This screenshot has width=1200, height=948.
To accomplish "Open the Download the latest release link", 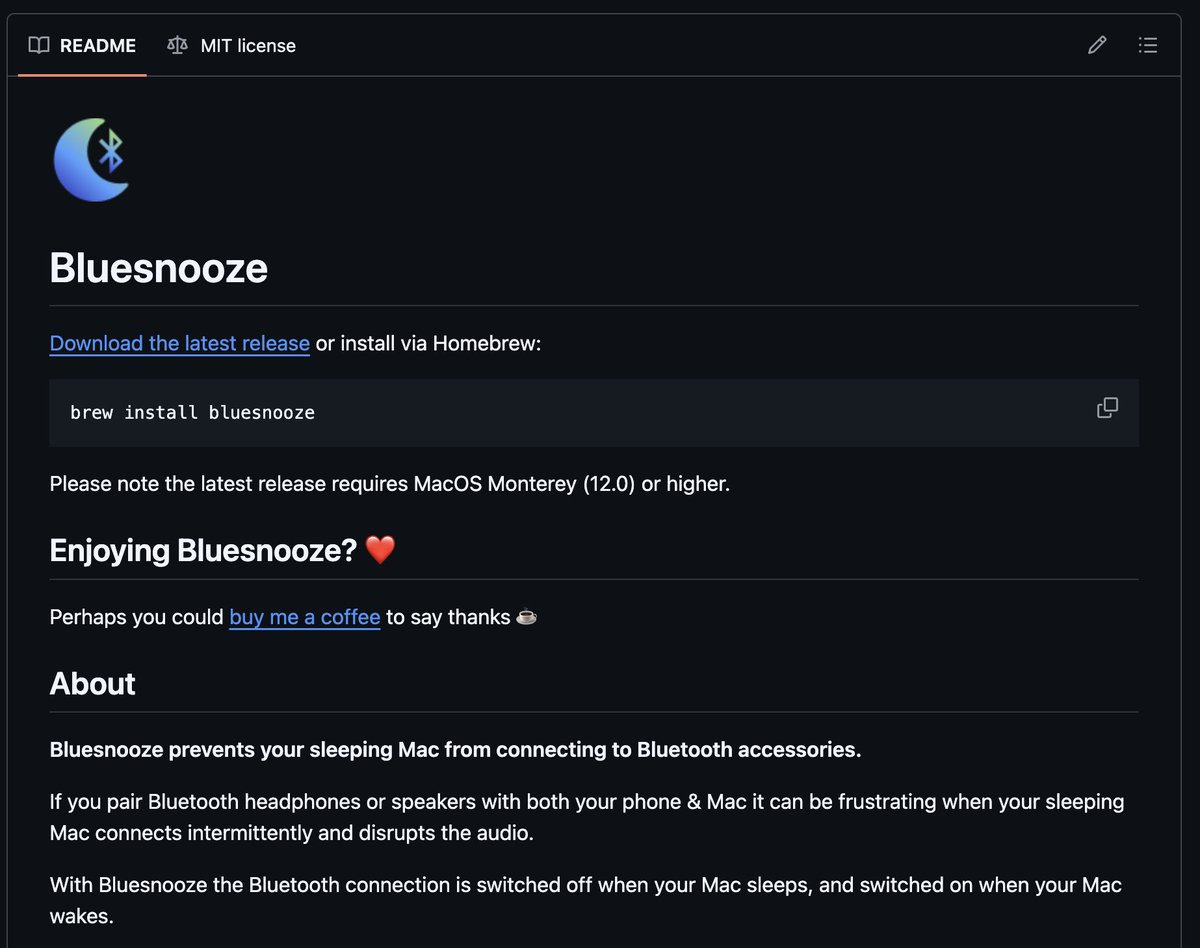I will tap(180, 343).
